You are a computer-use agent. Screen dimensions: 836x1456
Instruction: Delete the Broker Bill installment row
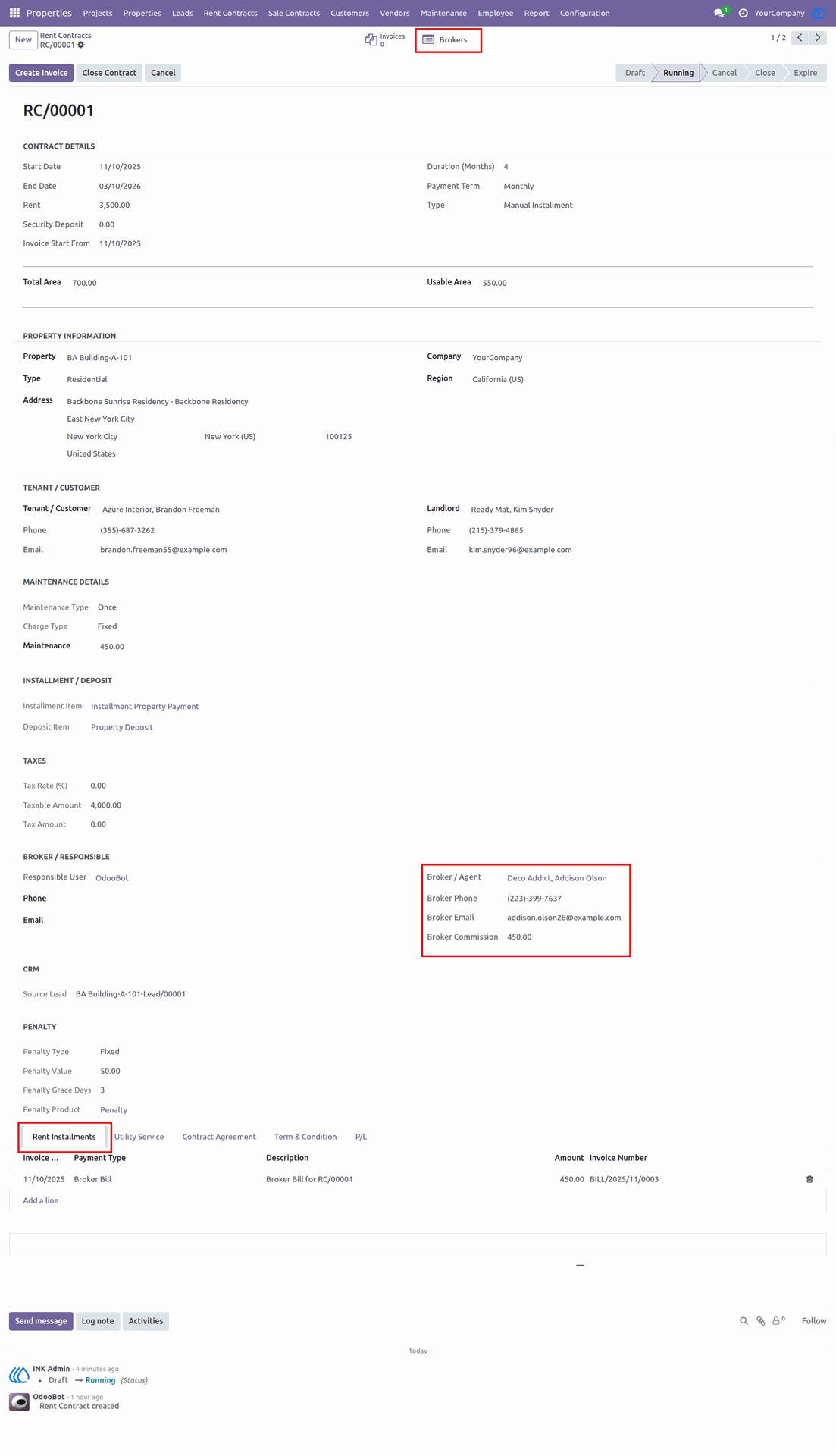[x=809, y=1179]
